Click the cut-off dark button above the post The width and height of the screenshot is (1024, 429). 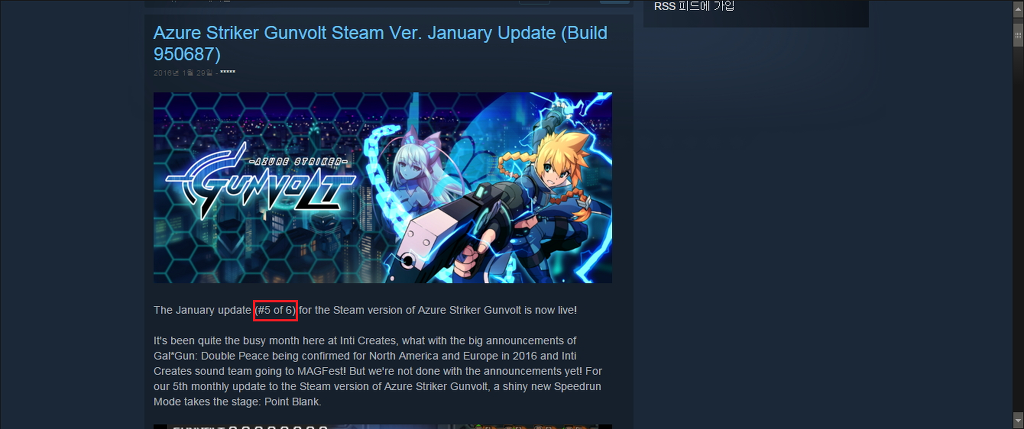pyautogui.click(x=534, y=2)
